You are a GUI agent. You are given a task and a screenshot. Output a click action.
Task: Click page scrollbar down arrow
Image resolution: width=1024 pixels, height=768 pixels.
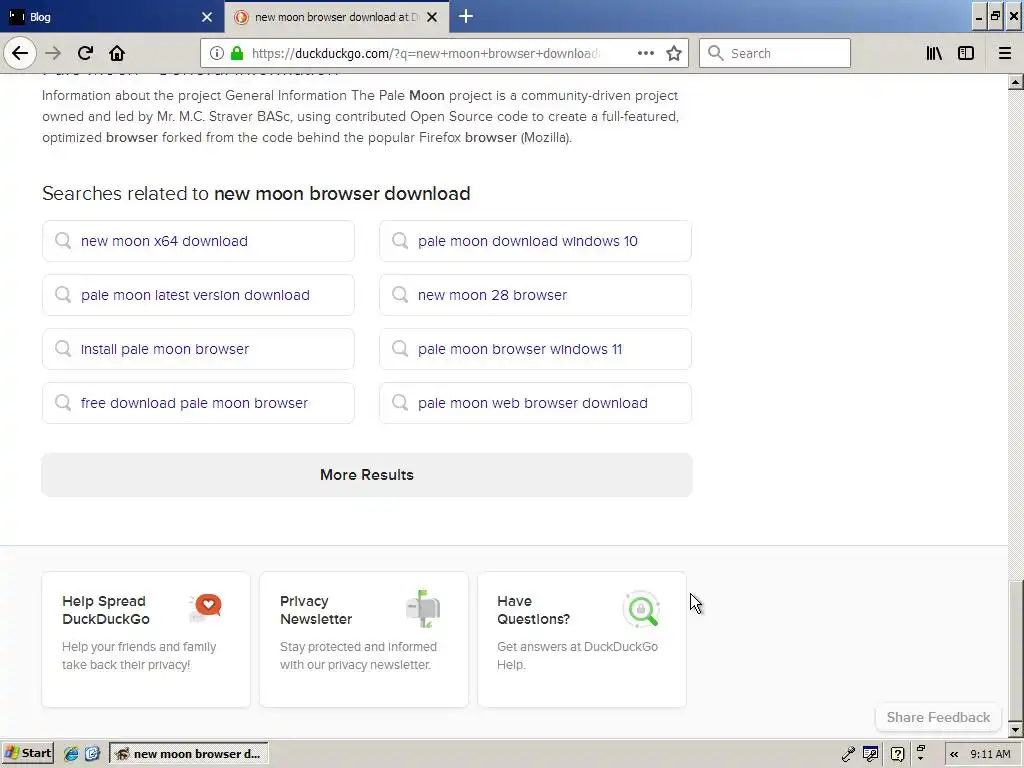[1016, 729]
